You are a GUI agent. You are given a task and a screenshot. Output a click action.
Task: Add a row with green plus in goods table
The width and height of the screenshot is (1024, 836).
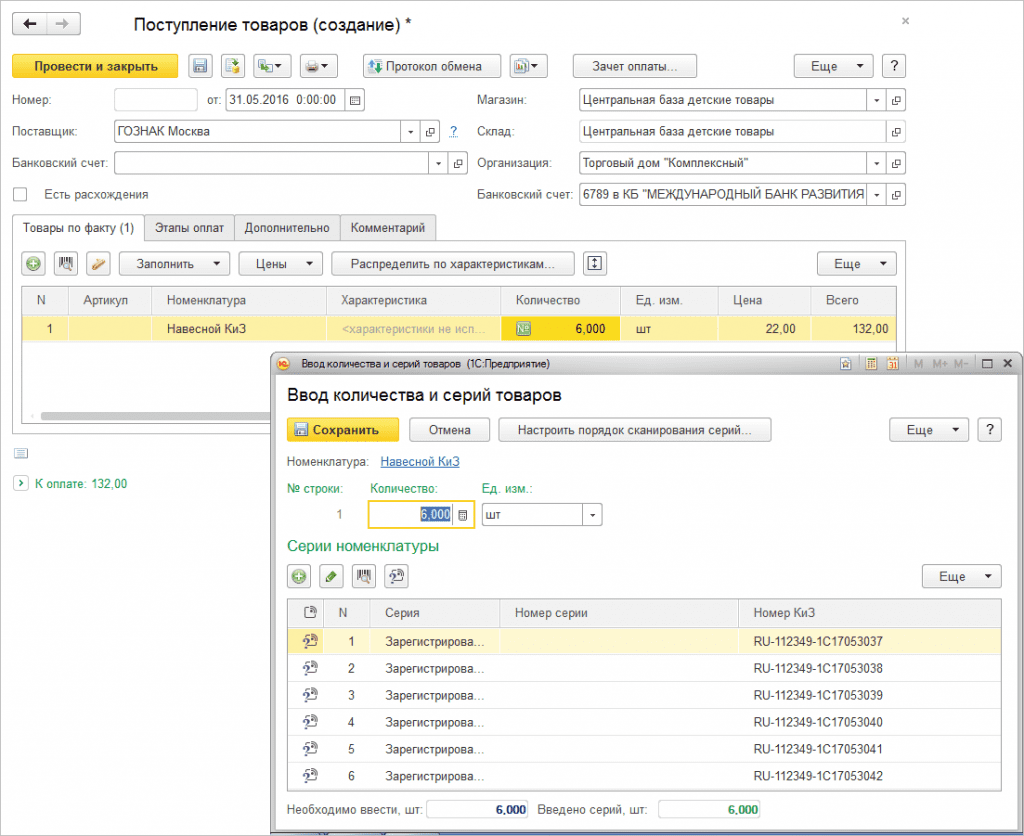(x=34, y=264)
